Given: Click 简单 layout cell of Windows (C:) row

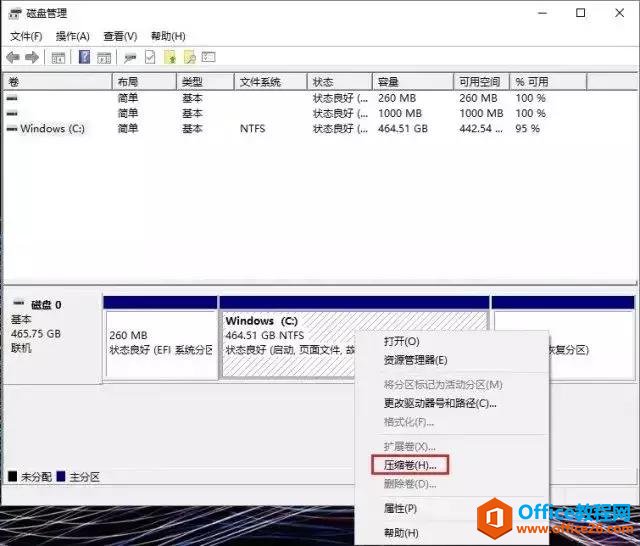Looking at the screenshot, I should (128, 129).
